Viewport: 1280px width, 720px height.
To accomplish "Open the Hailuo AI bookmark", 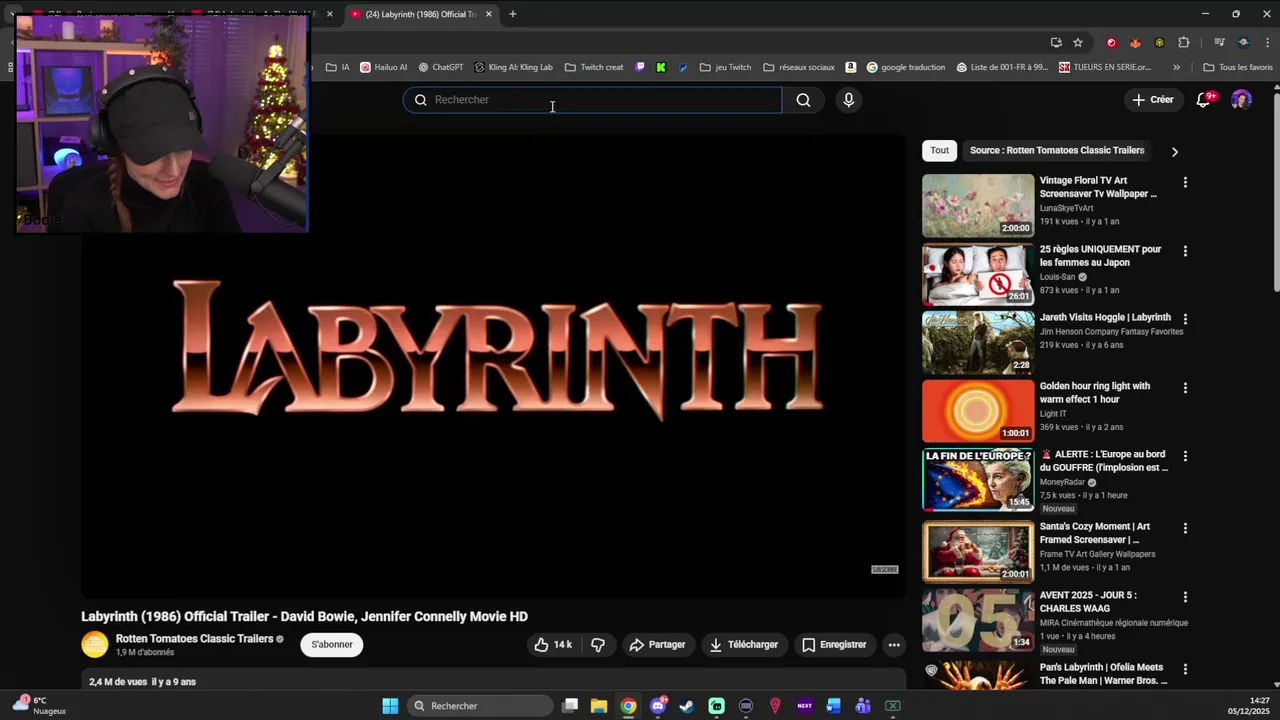I will (x=383, y=67).
